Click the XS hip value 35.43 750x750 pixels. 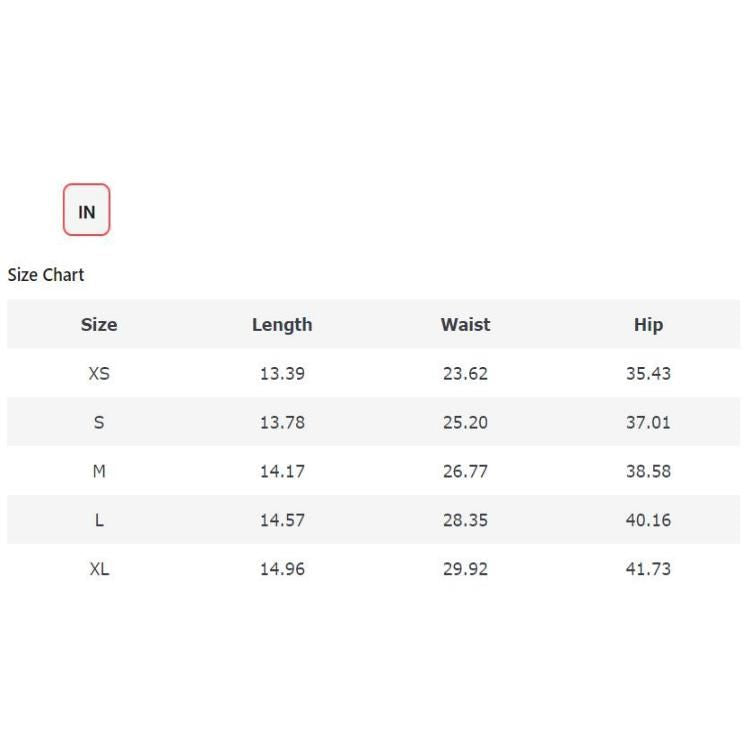[648, 374]
